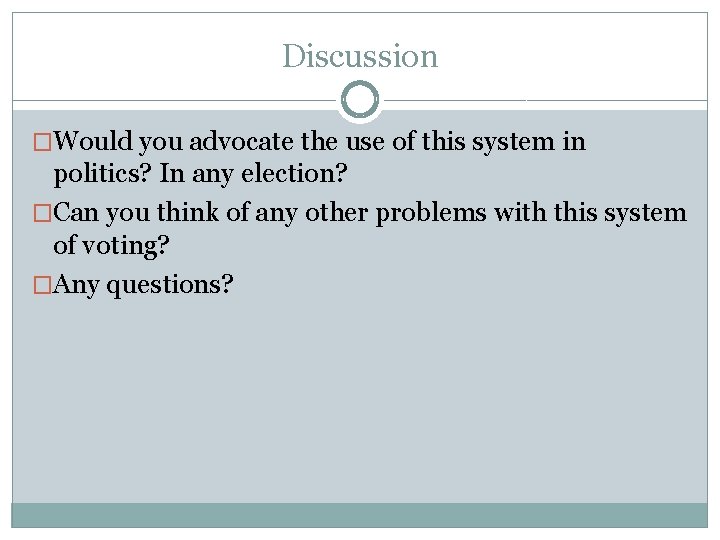Click the word 'election?' in first bullet
The height and width of the screenshot is (540, 720).
point(294,174)
